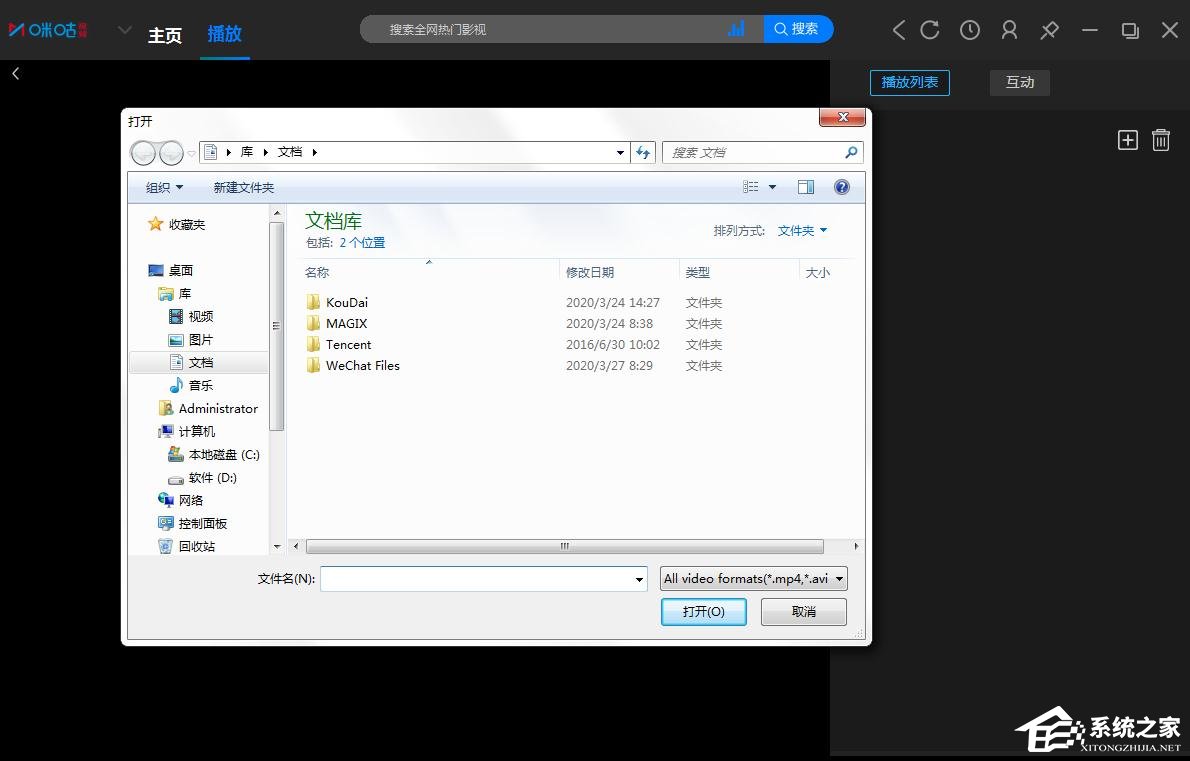1190x761 pixels.
Task: Open the file type filter dropdown
Action: [754, 578]
